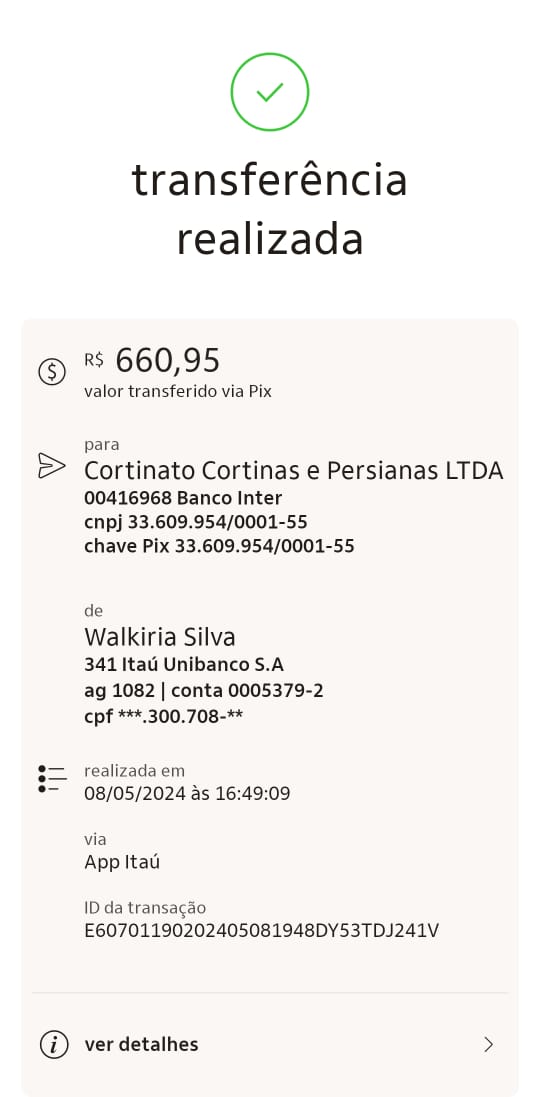The width and height of the screenshot is (540, 1097).
Task: Click the dollar sign amount icon
Action: tap(52, 371)
